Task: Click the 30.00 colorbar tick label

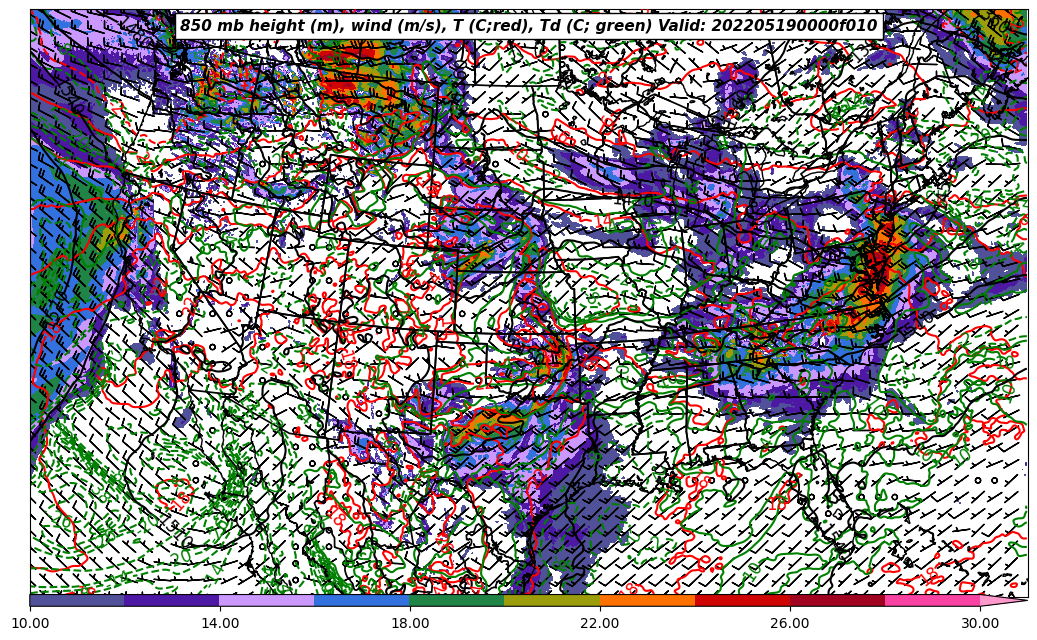Action: tap(980, 623)
